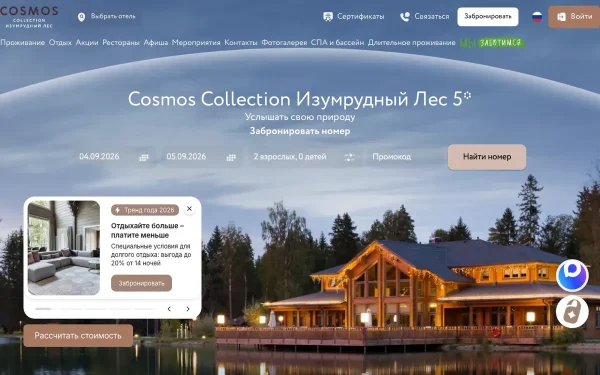Image resolution: width=600 pixels, height=375 pixels.
Task: Click the Отдыхайте больше – платите меньше headline
Action: [148, 230]
